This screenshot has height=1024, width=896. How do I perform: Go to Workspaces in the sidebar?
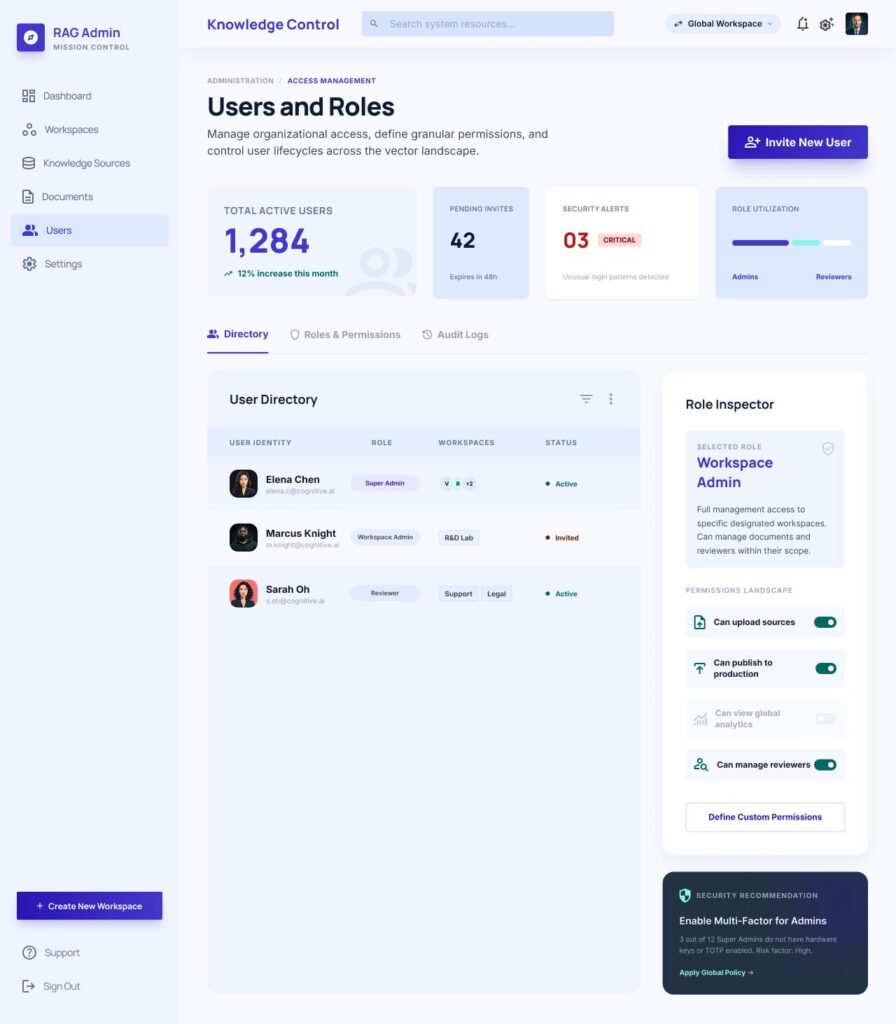89,129
